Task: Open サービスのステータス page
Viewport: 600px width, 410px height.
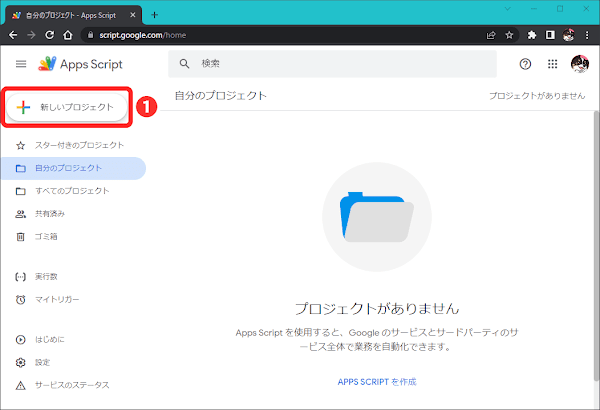Action: 73,385
